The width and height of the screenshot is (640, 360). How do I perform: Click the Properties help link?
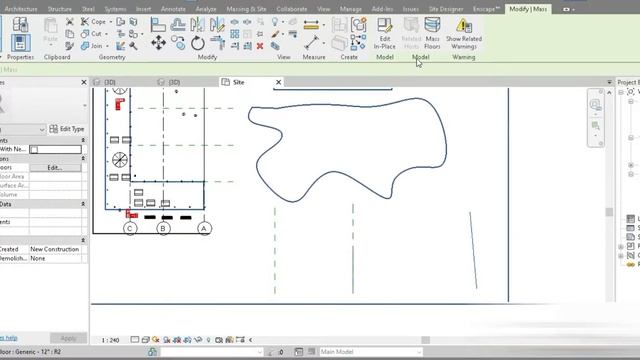coord(9,338)
